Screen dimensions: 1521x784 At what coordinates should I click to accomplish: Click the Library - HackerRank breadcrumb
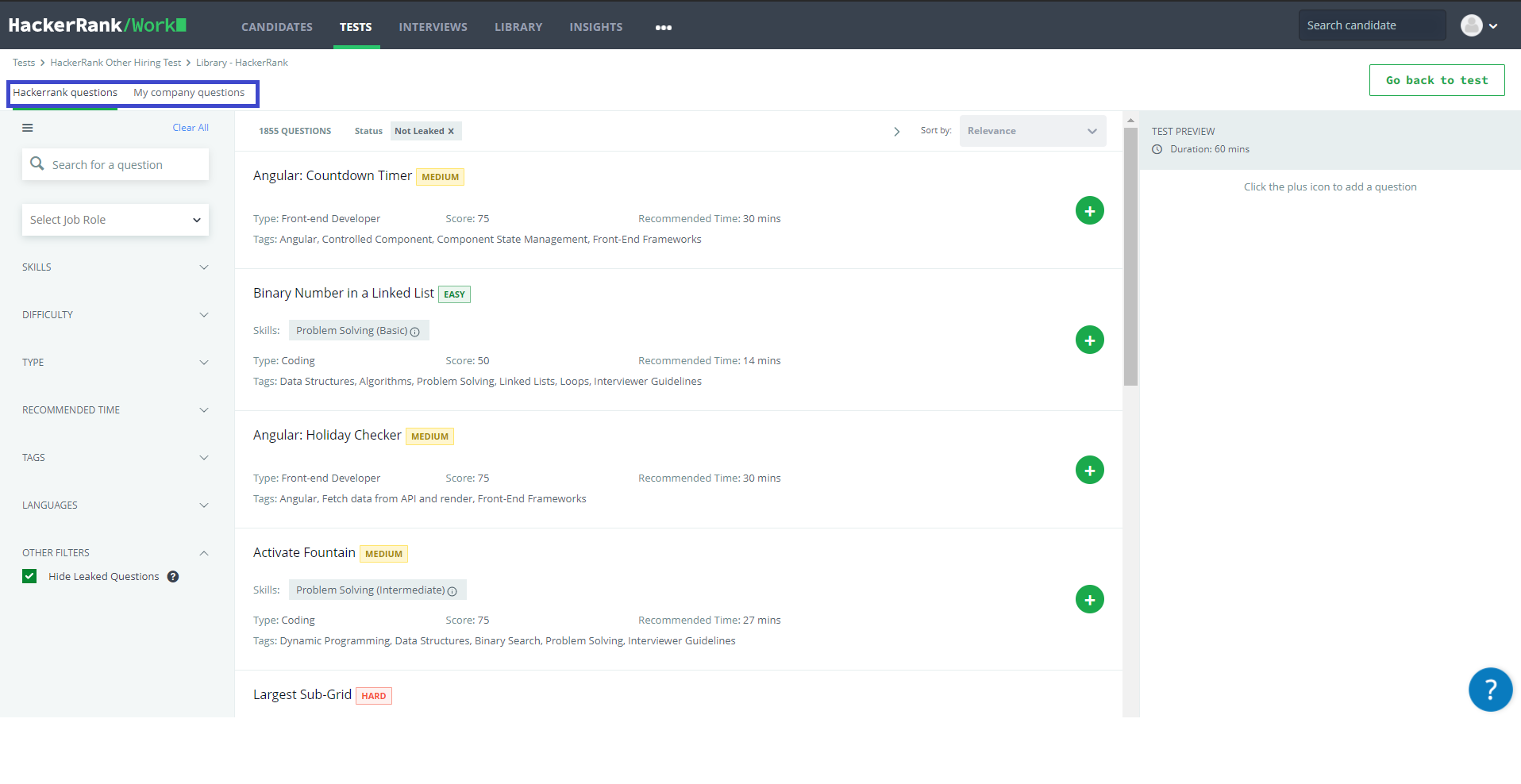pyautogui.click(x=242, y=63)
